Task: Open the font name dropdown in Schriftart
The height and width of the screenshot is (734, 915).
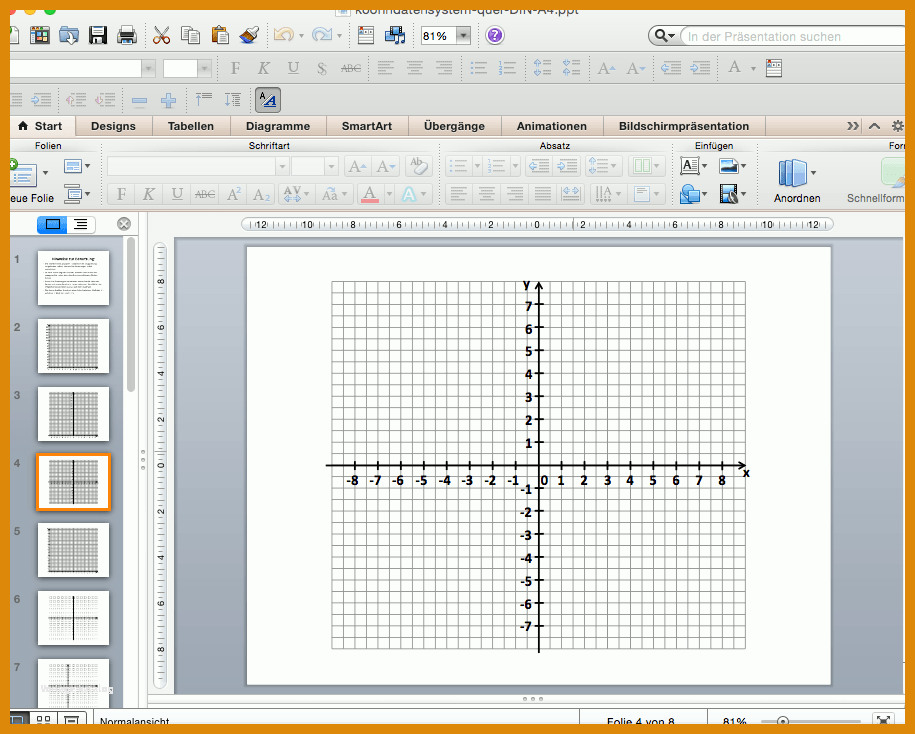Action: click(282, 166)
